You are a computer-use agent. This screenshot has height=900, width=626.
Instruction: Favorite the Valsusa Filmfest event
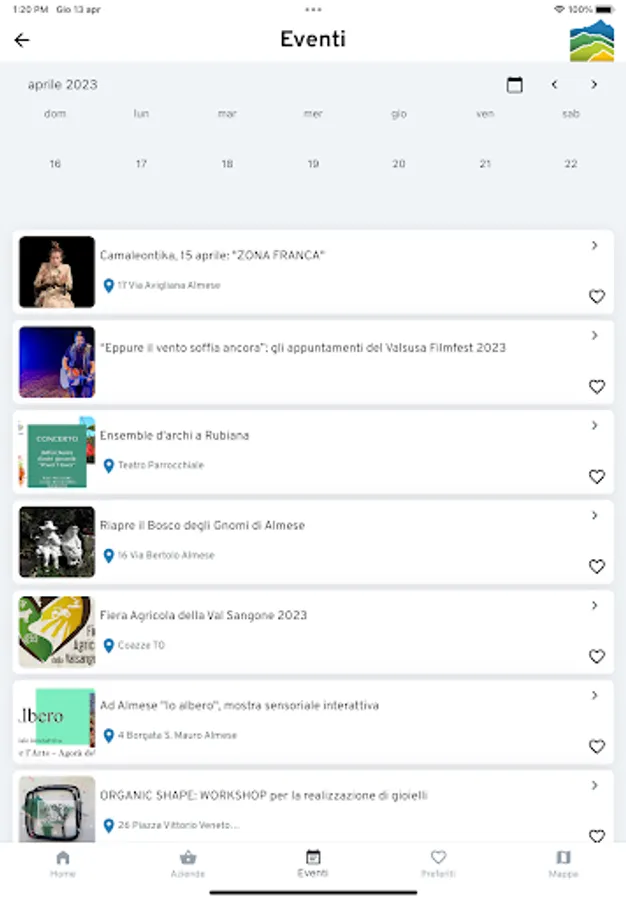(x=597, y=387)
